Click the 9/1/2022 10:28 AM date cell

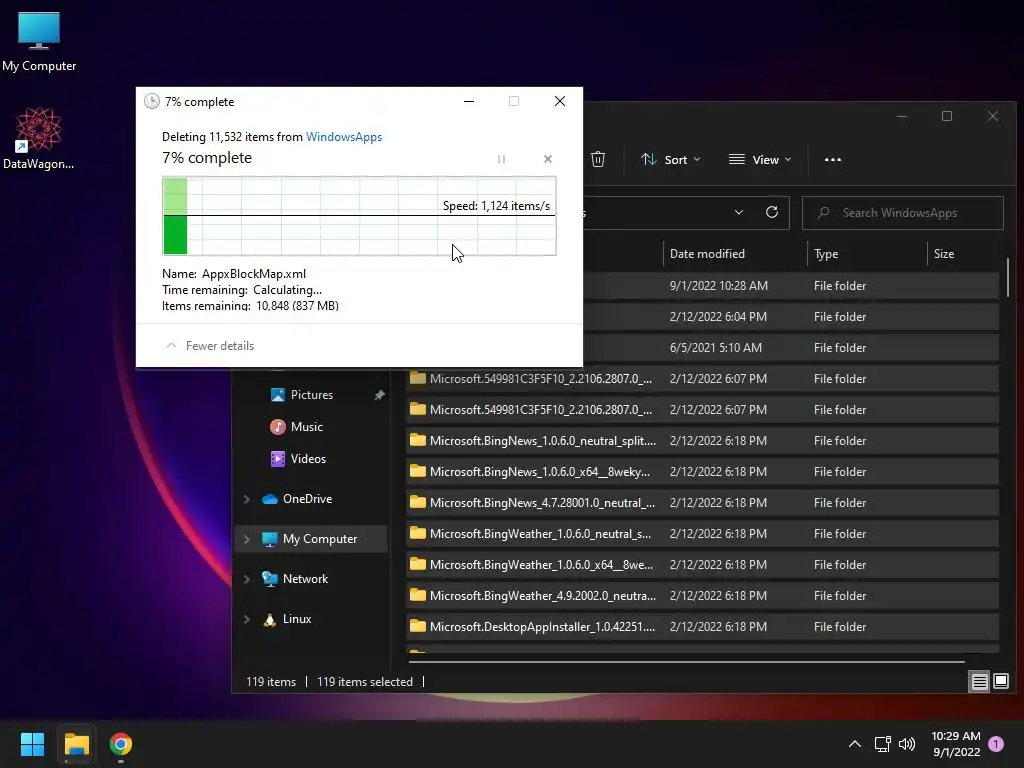pyautogui.click(x=718, y=286)
